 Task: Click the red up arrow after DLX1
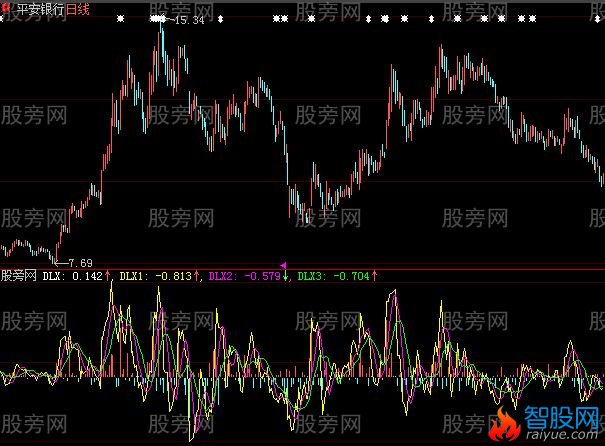[x=196, y=276]
